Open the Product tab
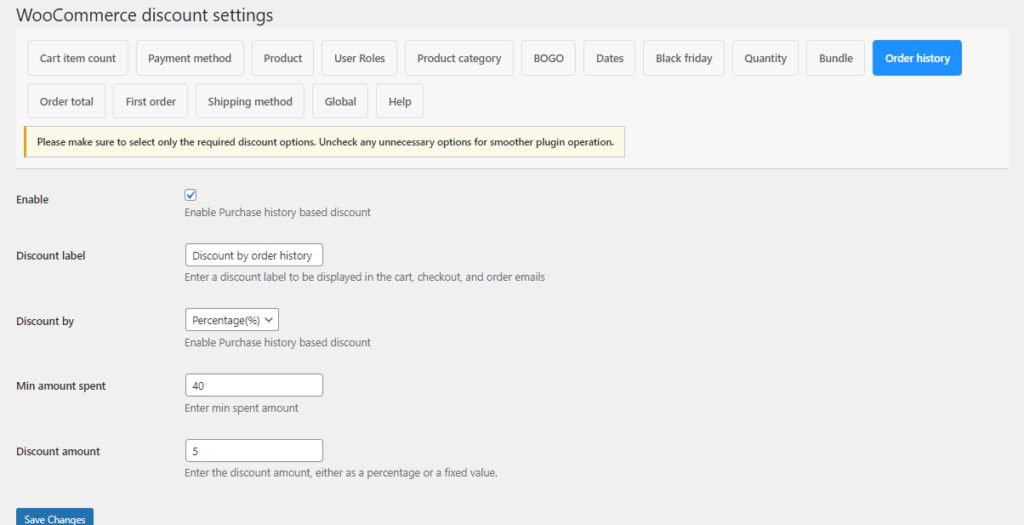The width and height of the screenshot is (1024, 525). (x=283, y=58)
